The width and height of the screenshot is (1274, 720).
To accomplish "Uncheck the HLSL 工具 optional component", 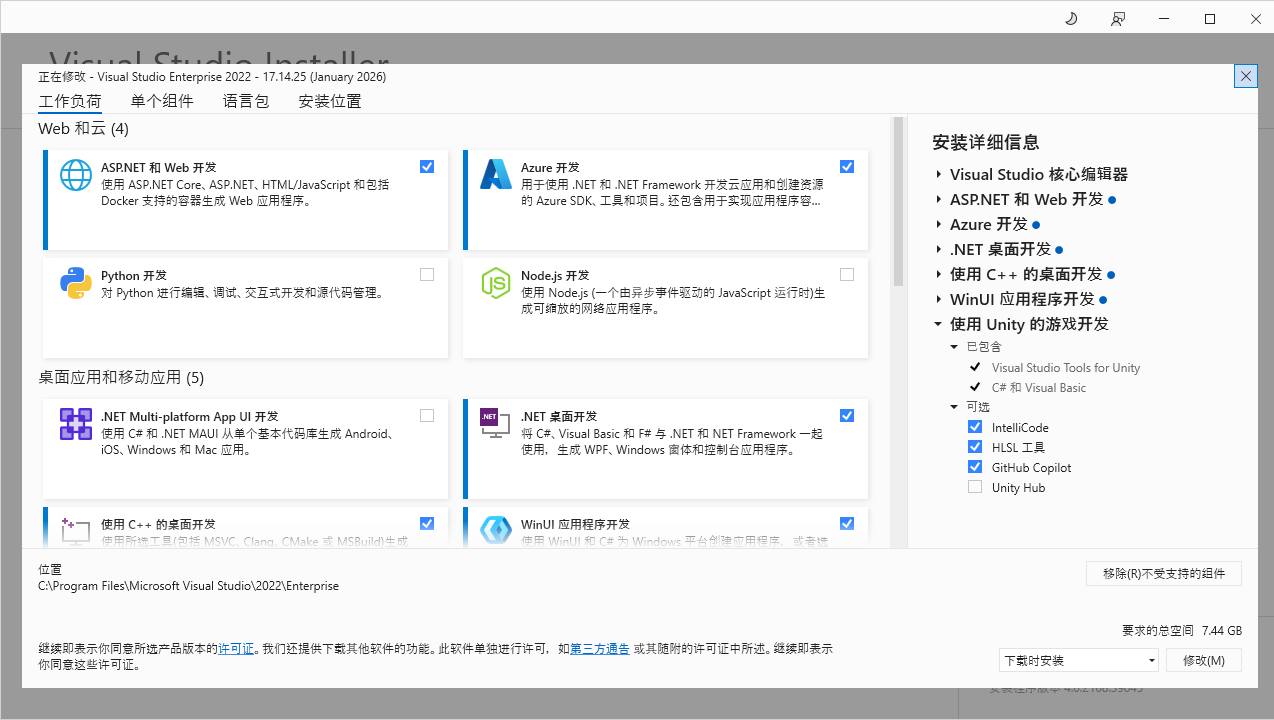I will (x=975, y=447).
